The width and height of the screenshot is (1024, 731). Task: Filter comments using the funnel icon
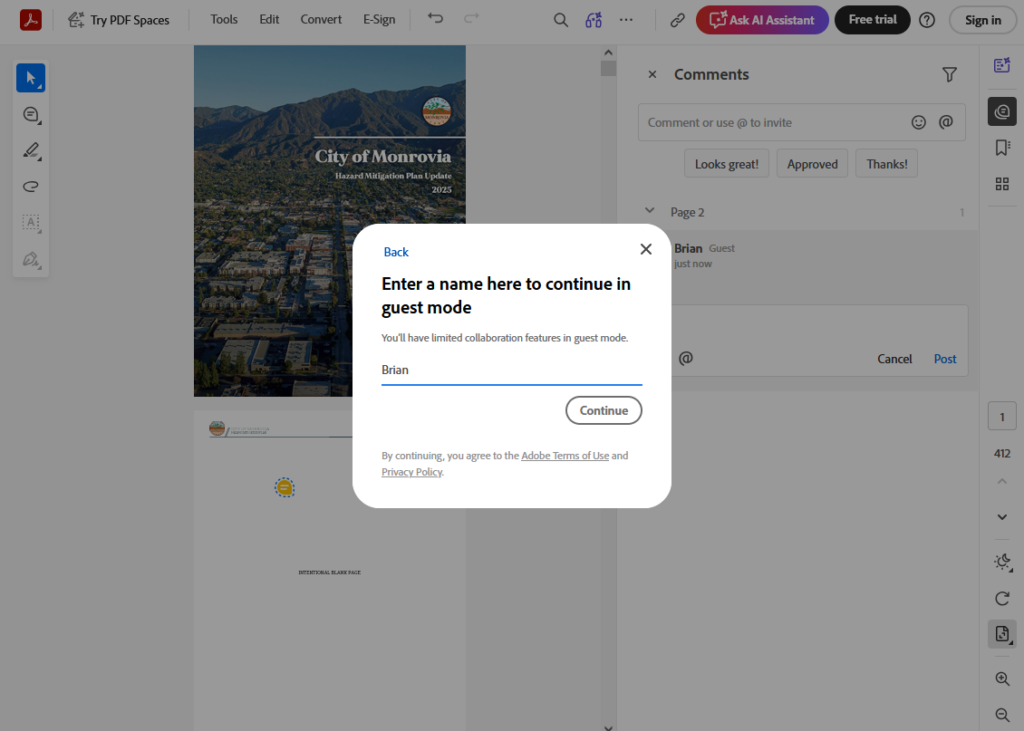click(x=949, y=74)
